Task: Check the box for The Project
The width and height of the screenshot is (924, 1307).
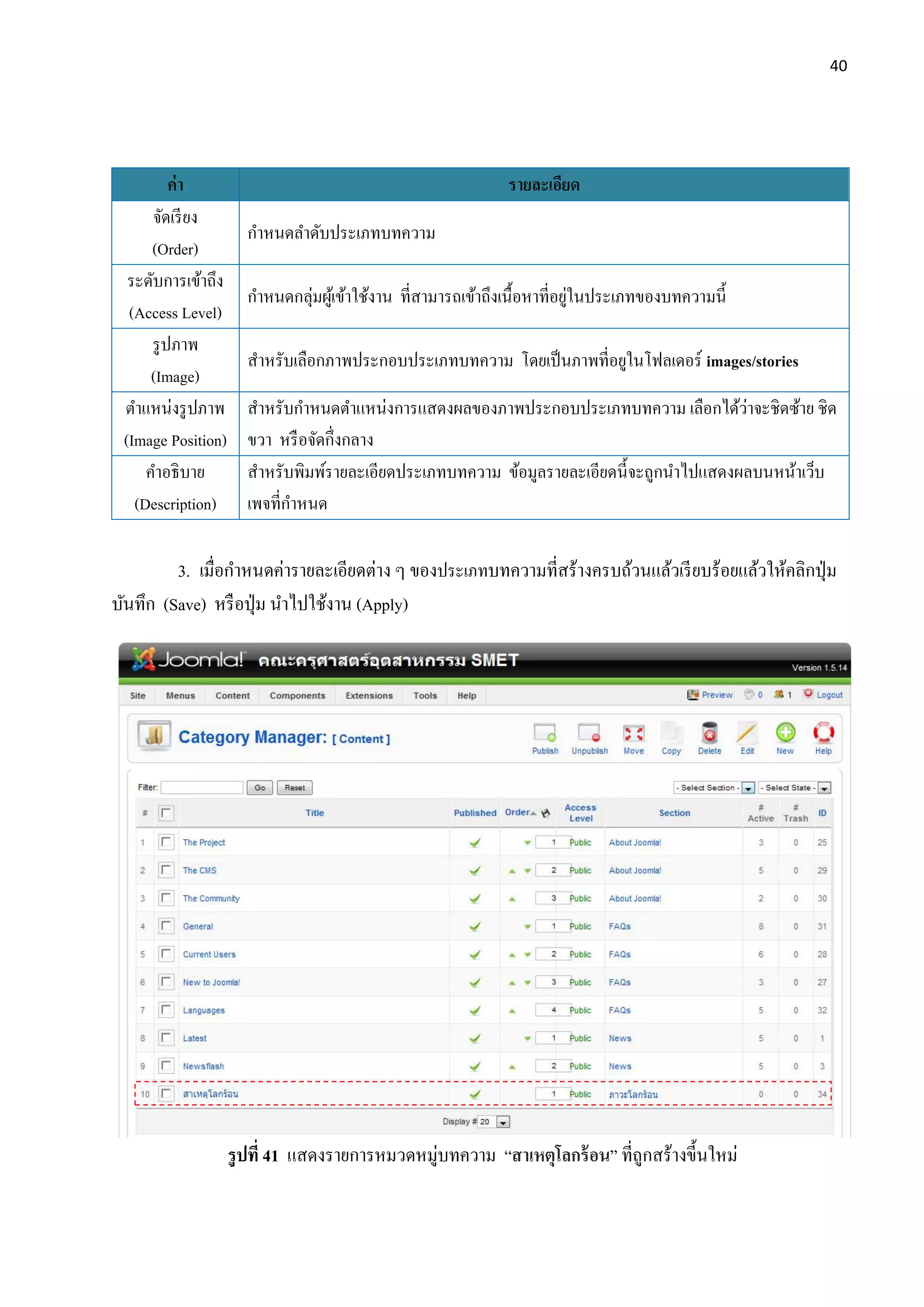Action: (x=166, y=842)
